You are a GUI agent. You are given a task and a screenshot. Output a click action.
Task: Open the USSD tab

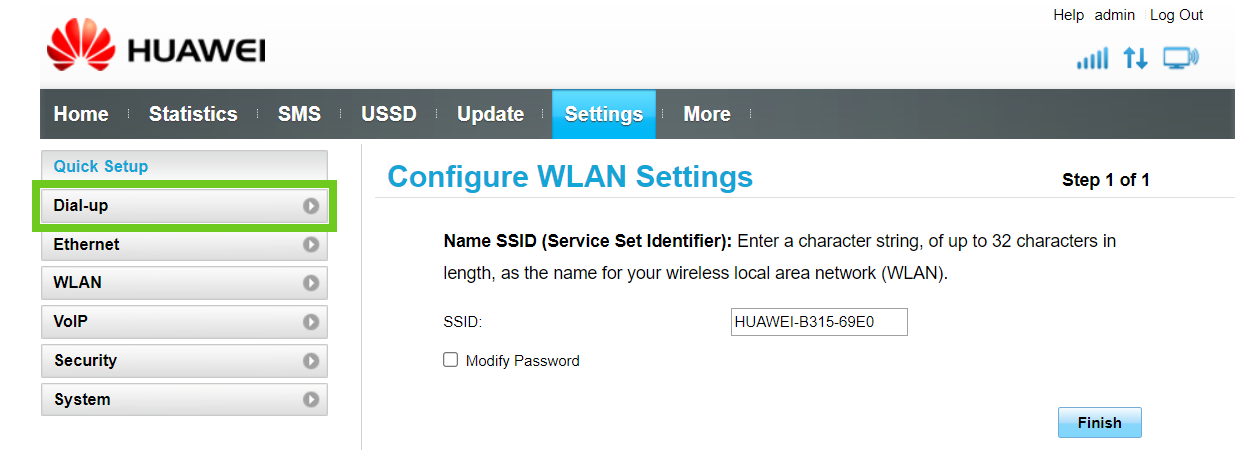[x=388, y=114]
